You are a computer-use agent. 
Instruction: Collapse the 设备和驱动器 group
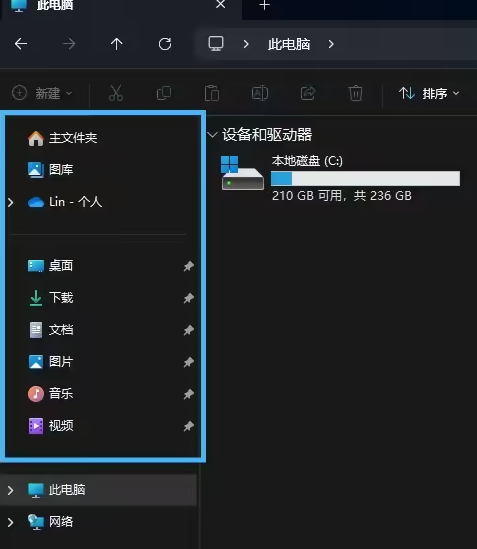(x=212, y=134)
